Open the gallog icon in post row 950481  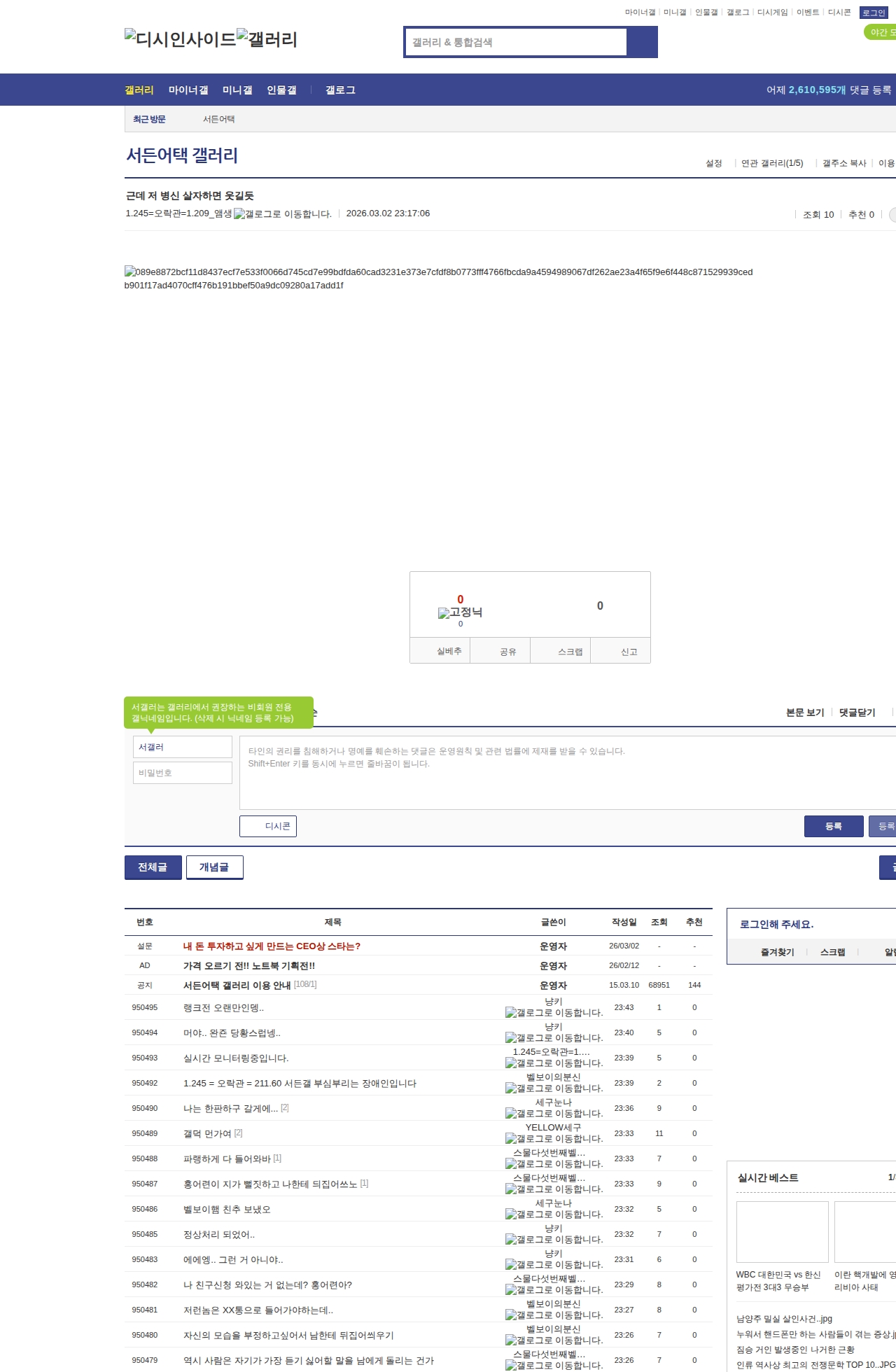pos(554,1315)
